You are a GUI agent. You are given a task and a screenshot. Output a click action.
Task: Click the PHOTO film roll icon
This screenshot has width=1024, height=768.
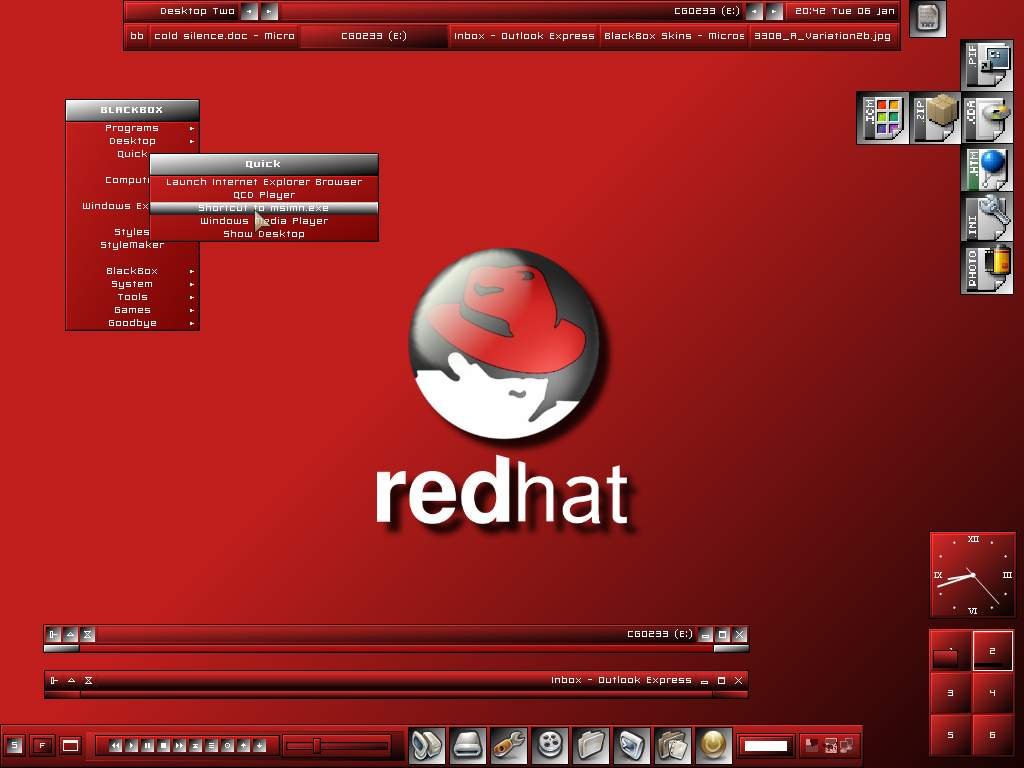pos(987,268)
